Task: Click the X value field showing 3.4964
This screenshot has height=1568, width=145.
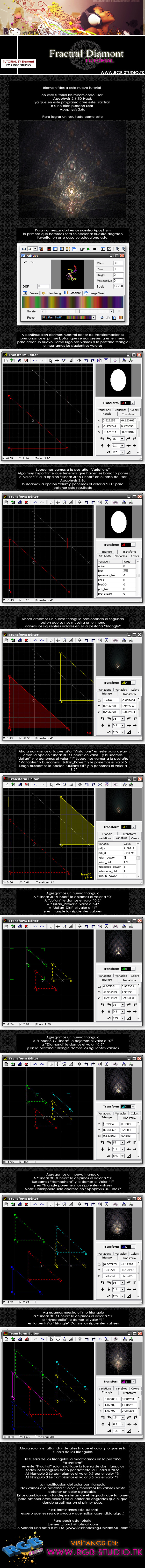Action: click(111, 701)
